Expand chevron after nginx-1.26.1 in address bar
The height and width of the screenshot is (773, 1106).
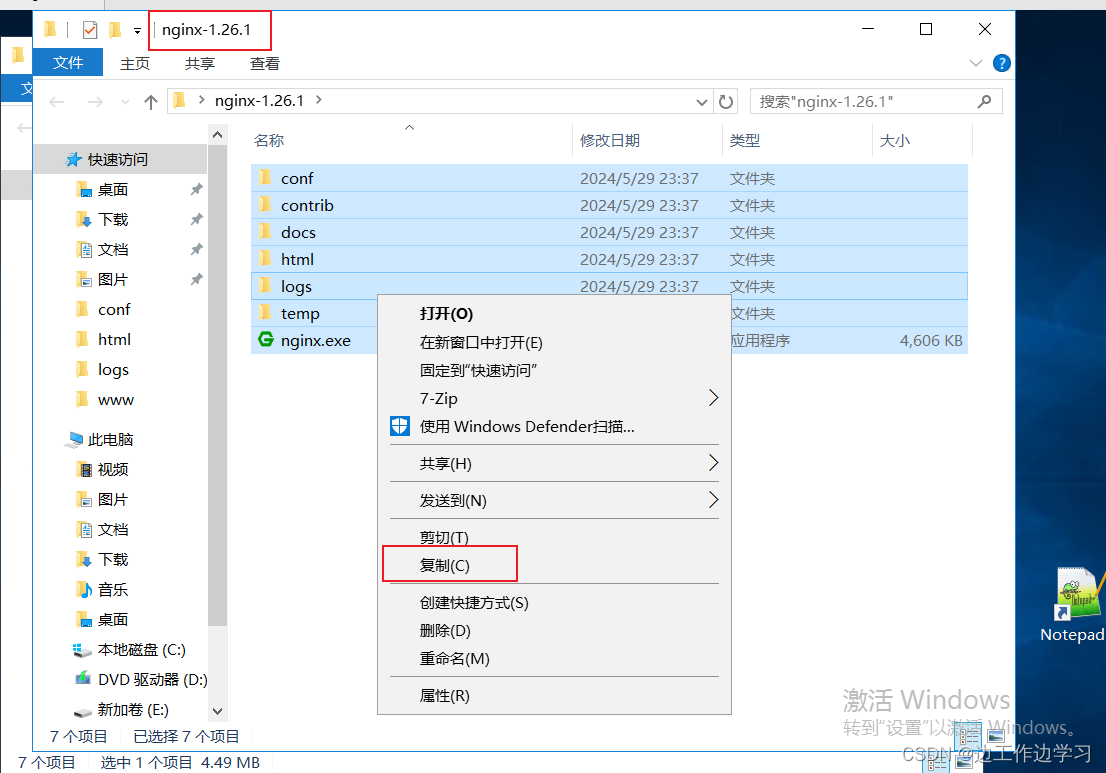pyautogui.click(x=319, y=100)
